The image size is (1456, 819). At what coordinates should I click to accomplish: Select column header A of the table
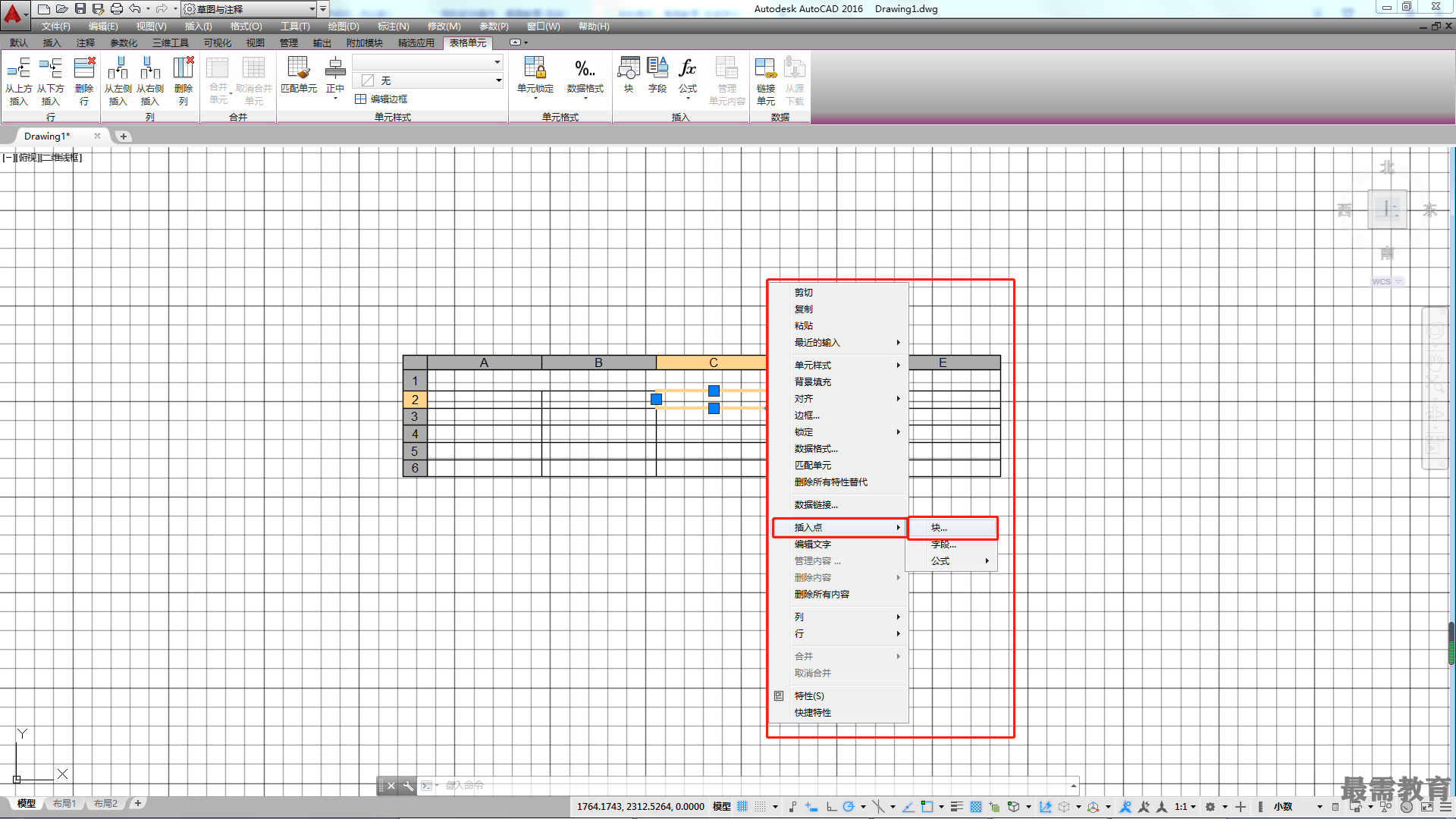pos(485,362)
